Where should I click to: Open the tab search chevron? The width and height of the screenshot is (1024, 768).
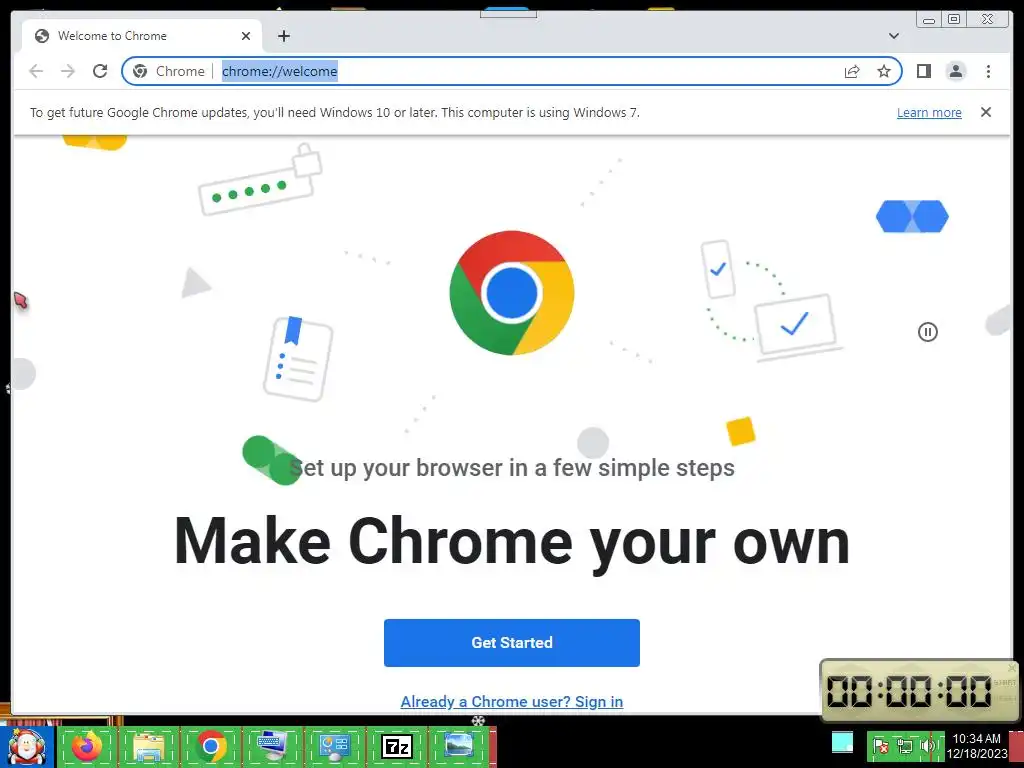[x=894, y=36]
